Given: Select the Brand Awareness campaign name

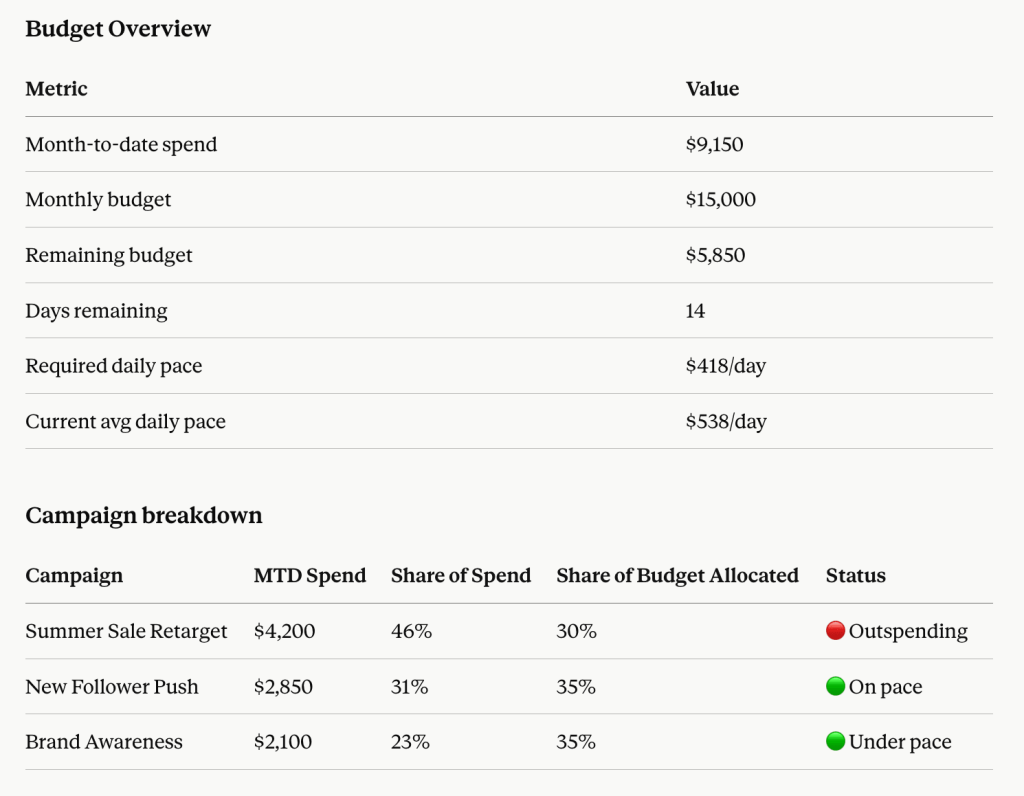Looking at the screenshot, I should tap(104, 742).
